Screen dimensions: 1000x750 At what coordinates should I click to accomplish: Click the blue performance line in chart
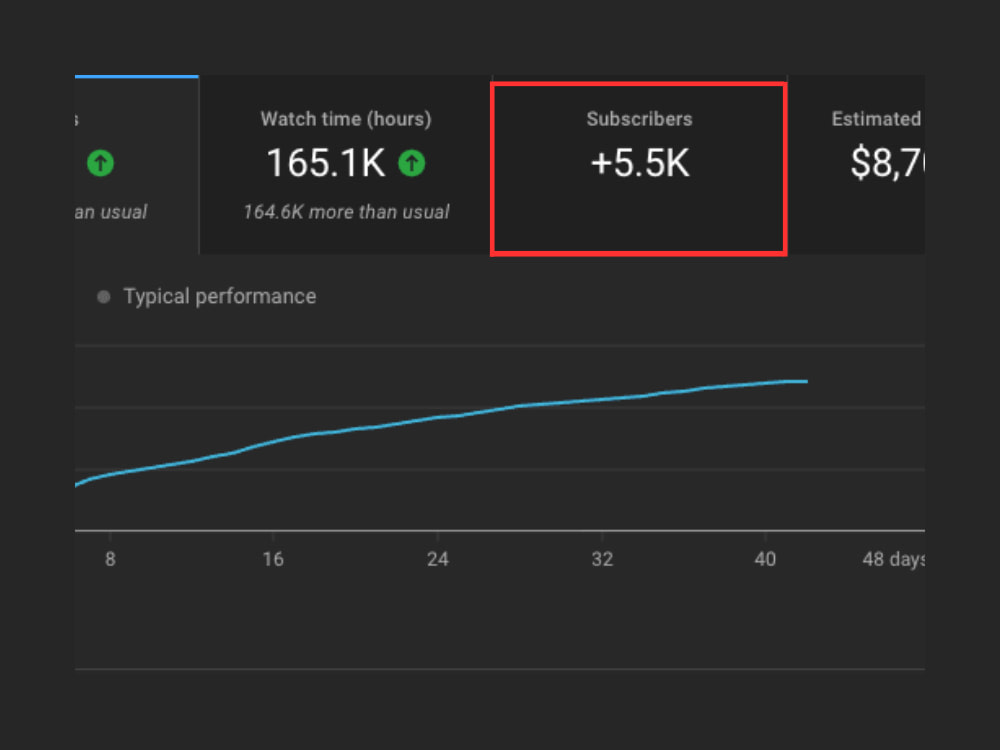[440, 418]
